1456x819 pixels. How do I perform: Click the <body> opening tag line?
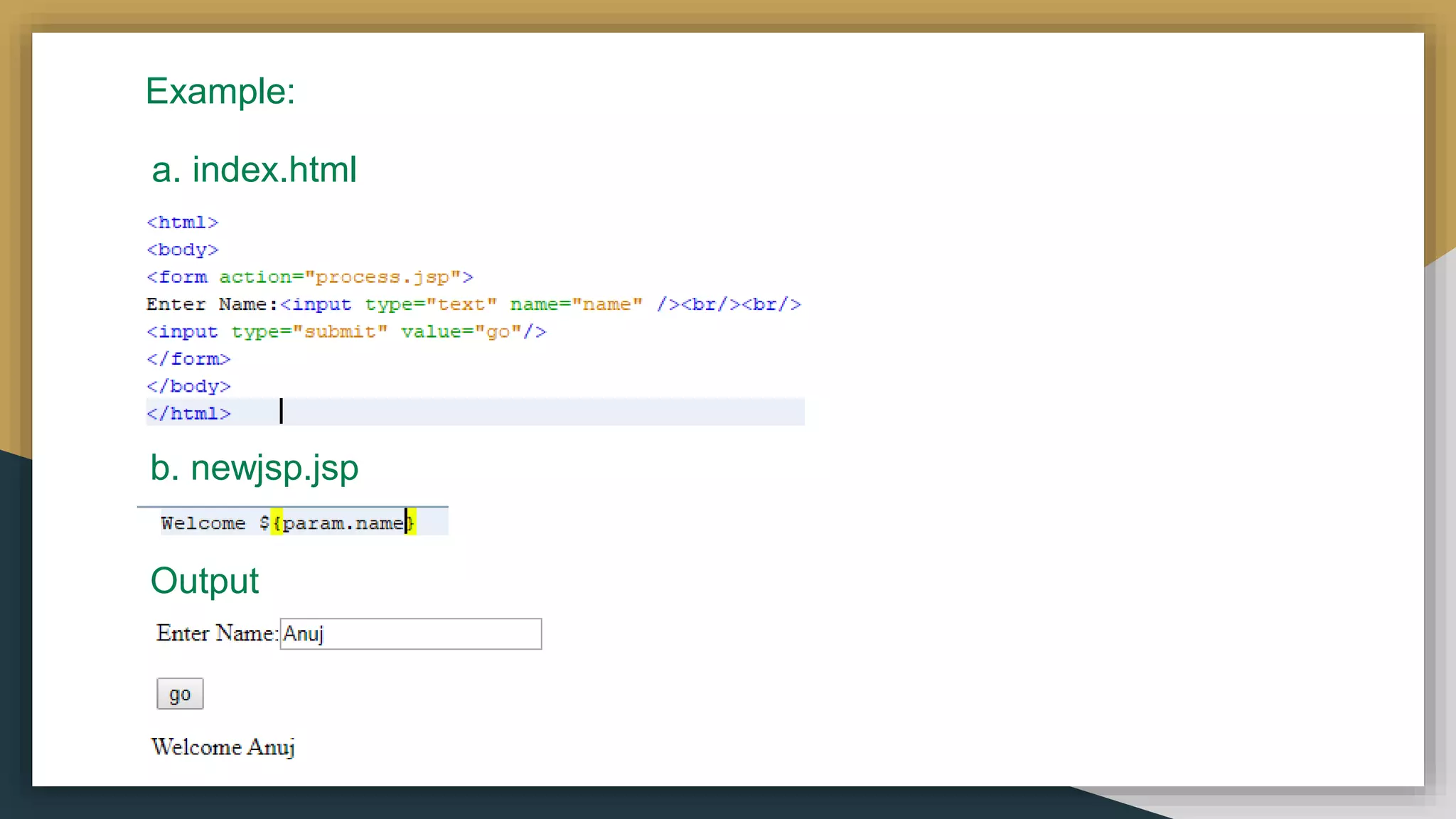182,250
